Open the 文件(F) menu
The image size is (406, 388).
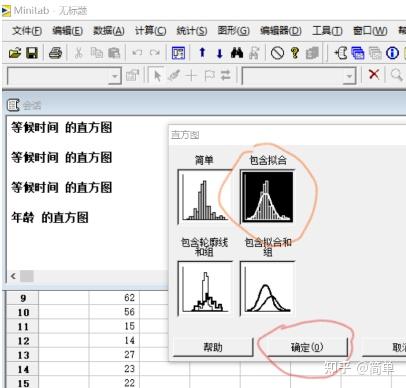click(x=27, y=31)
